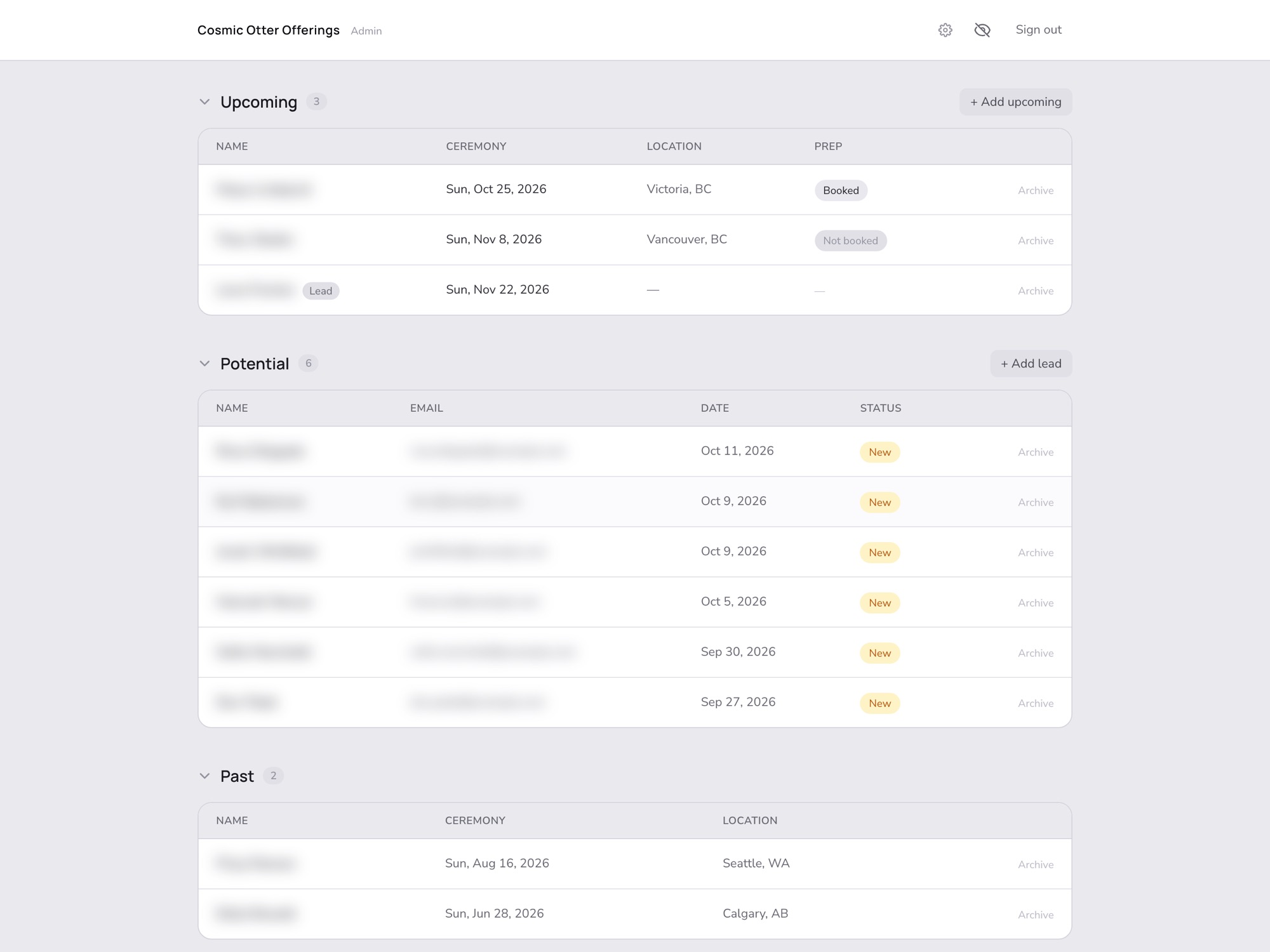Viewport: 1270px width, 952px height.
Task: Select the 'Sun, Oct 25, 2026' cell
Action: (x=496, y=189)
